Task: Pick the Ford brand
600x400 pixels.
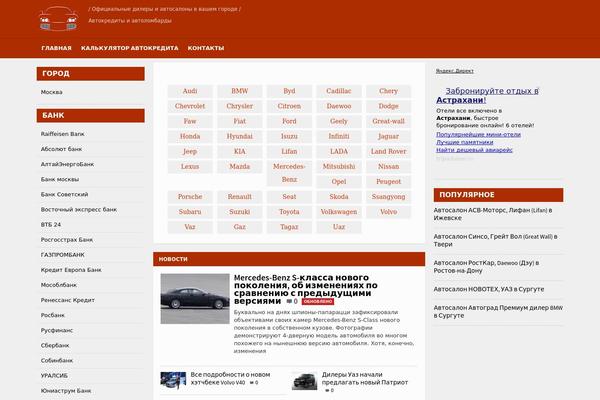Action: coord(289,121)
